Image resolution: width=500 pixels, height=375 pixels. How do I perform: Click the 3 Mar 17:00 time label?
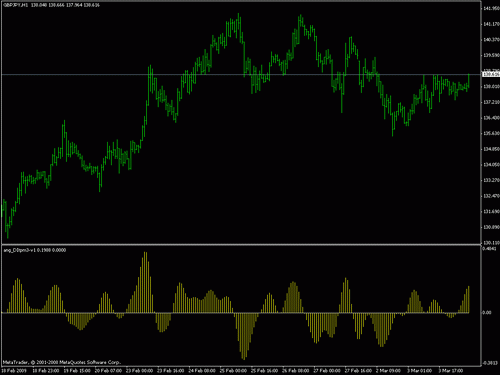451,371
